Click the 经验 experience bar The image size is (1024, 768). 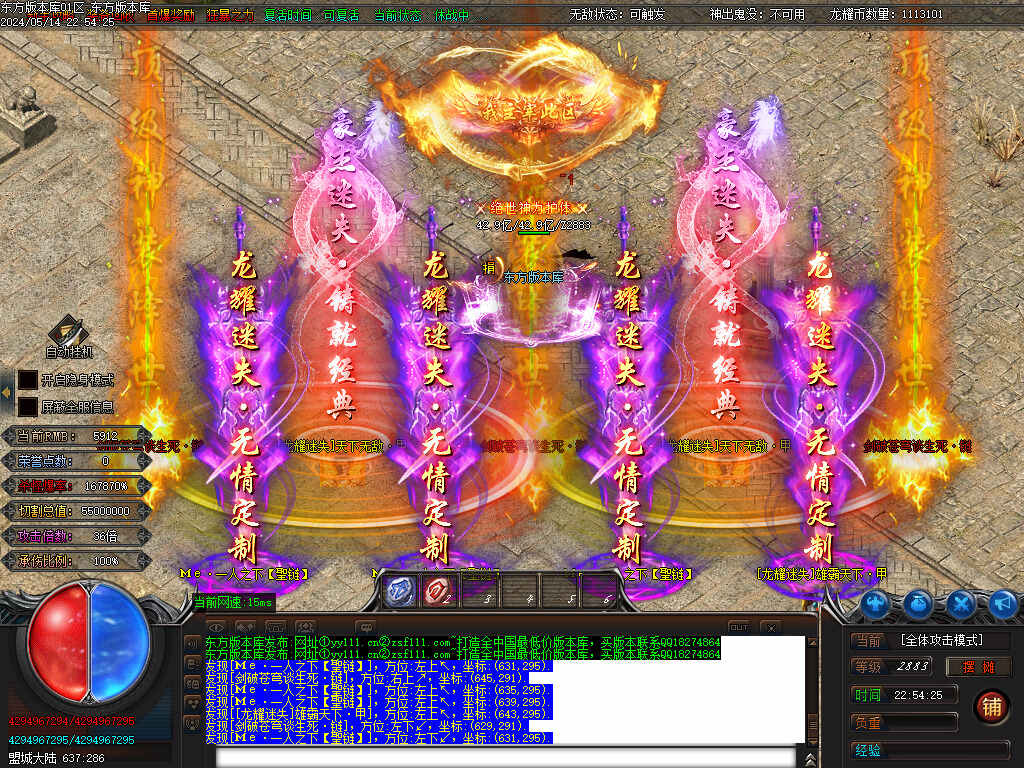(x=931, y=750)
